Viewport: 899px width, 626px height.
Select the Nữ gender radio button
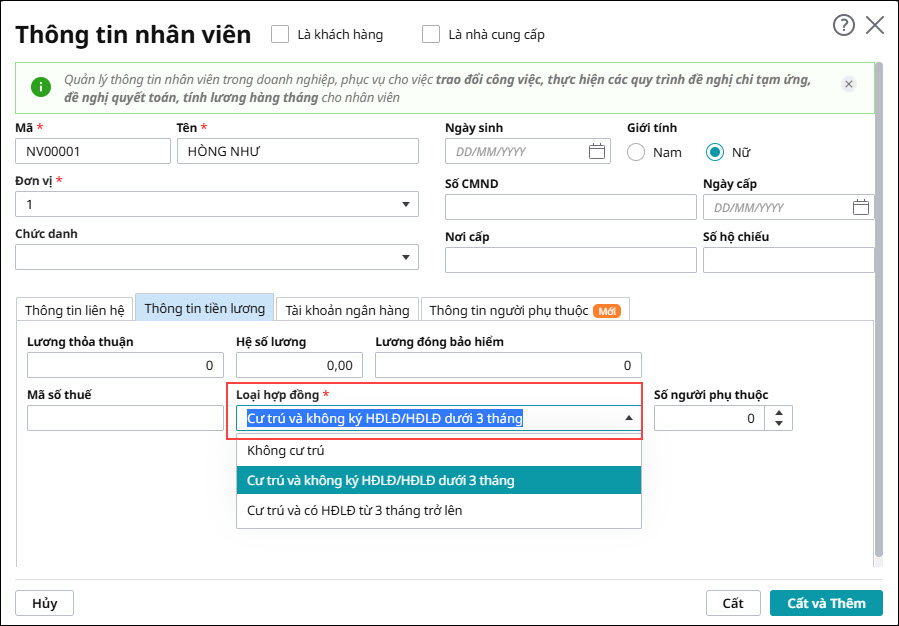714,152
